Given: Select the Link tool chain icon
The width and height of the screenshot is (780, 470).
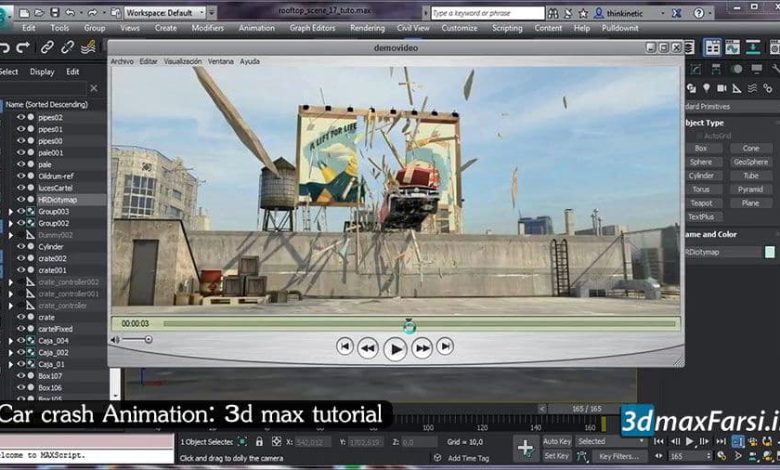Looking at the screenshot, I should pos(47,47).
